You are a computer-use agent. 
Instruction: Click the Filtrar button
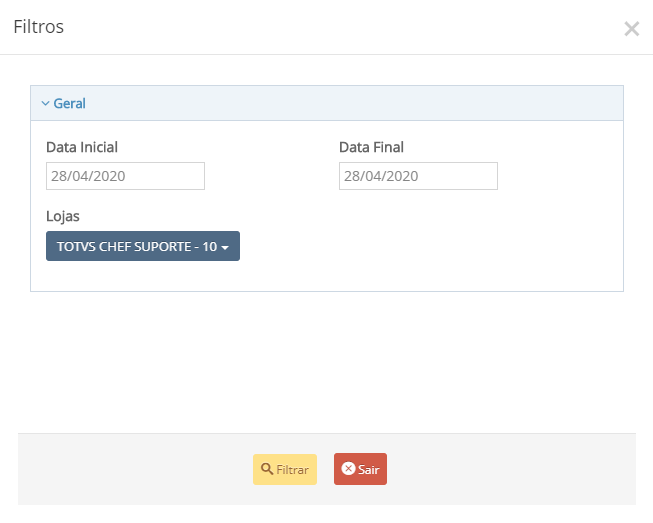pos(285,469)
